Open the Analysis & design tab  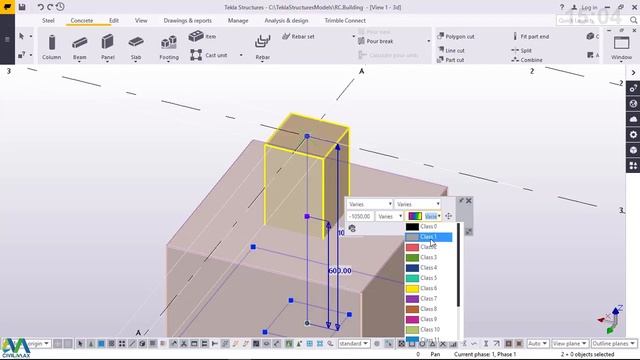point(286,20)
